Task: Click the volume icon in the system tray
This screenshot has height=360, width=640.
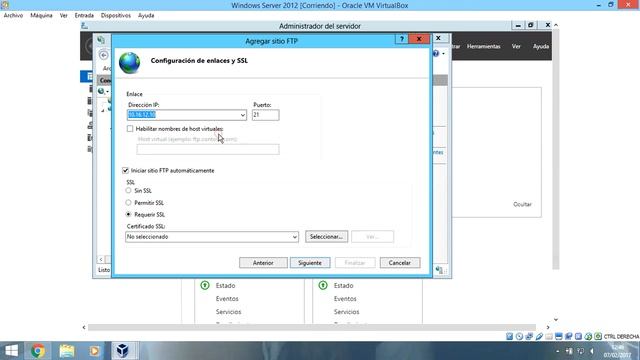Action: click(591, 351)
